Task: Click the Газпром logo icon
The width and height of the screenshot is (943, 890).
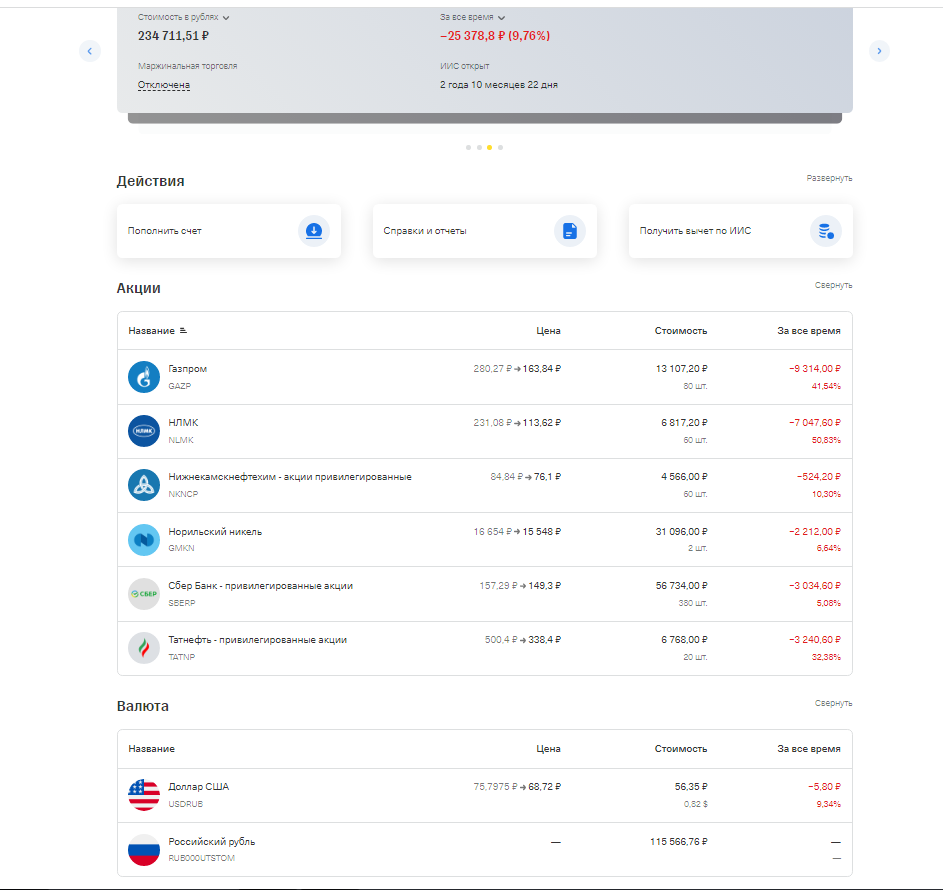Action: [144, 377]
